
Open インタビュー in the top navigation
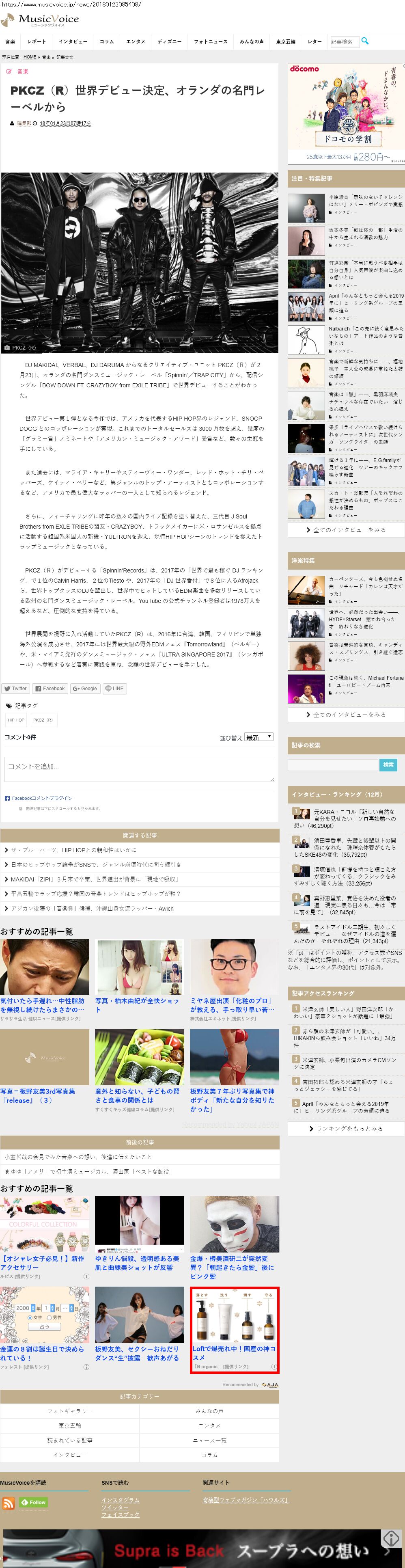pos(73,41)
